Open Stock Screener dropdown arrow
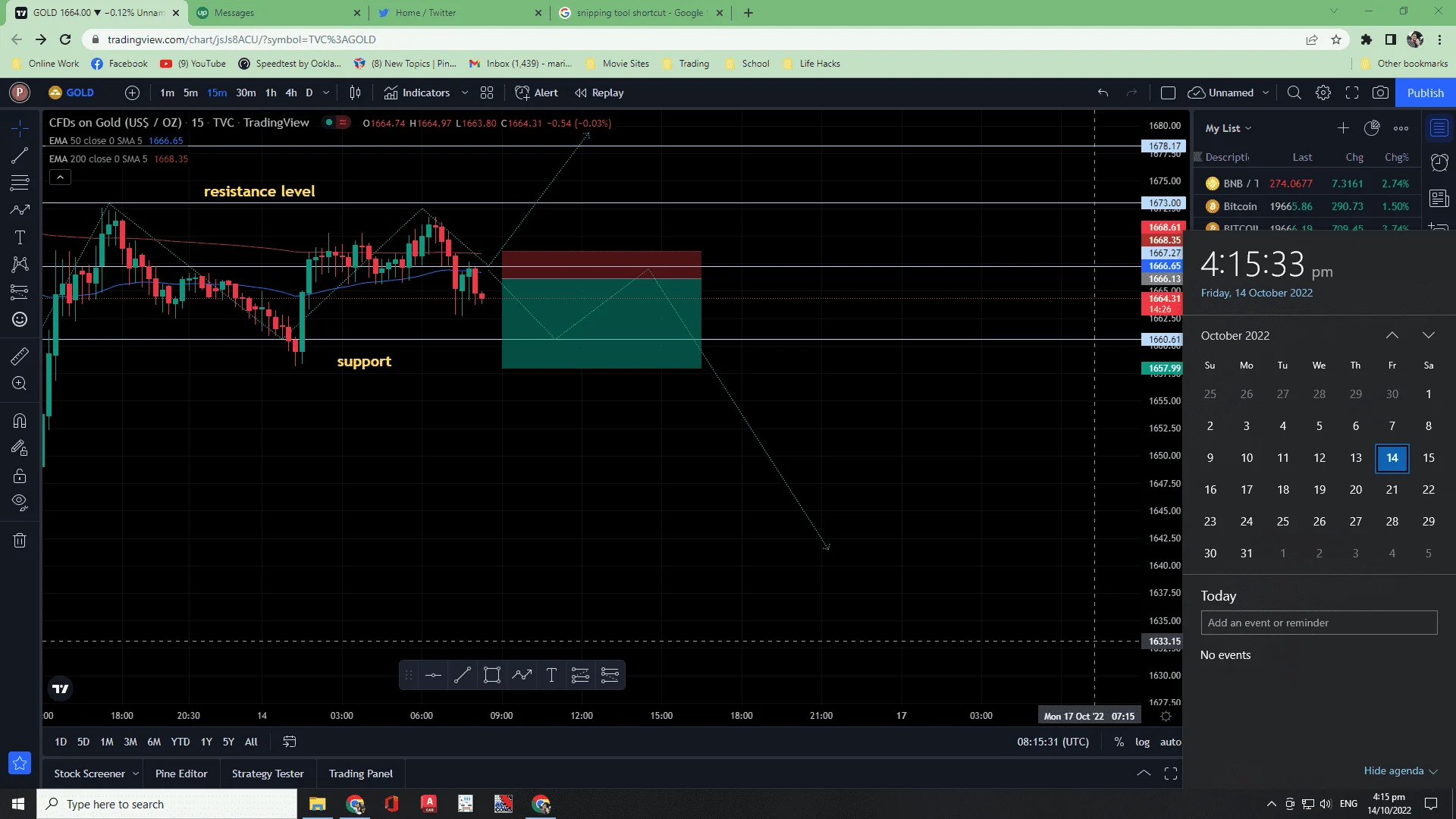Screen dimensions: 1456x819 tap(136, 773)
